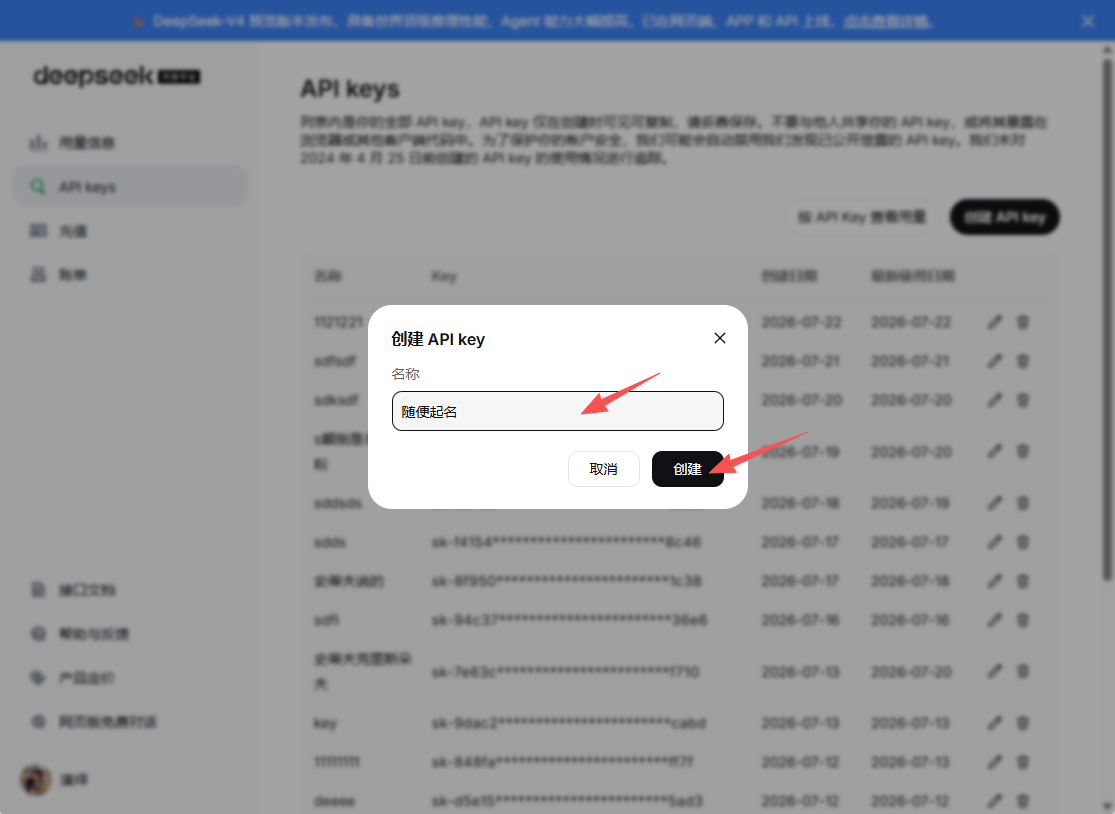Edit the 1121221 key row
The image size is (1115, 814).
coord(994,322)
